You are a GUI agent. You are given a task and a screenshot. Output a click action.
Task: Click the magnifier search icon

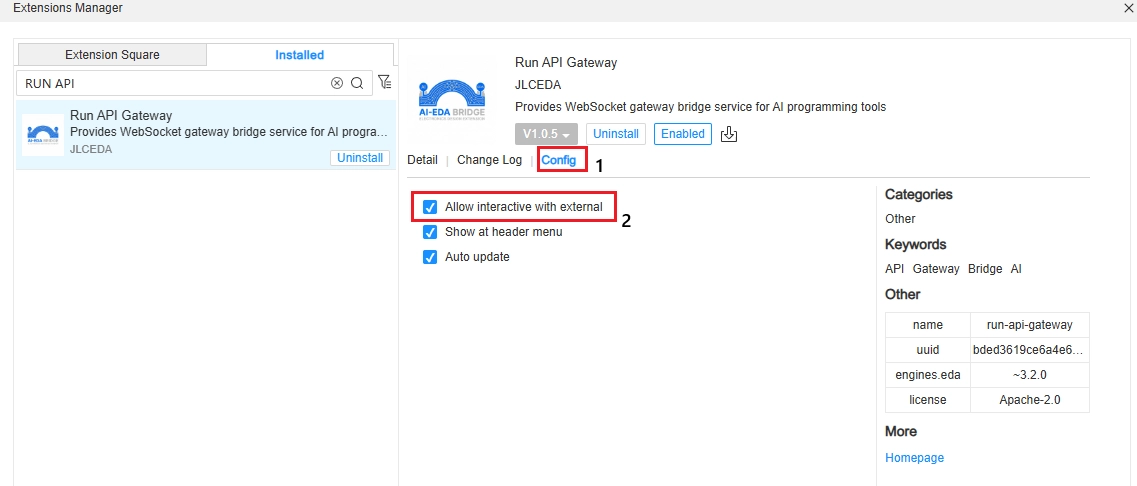click(357, 83)
